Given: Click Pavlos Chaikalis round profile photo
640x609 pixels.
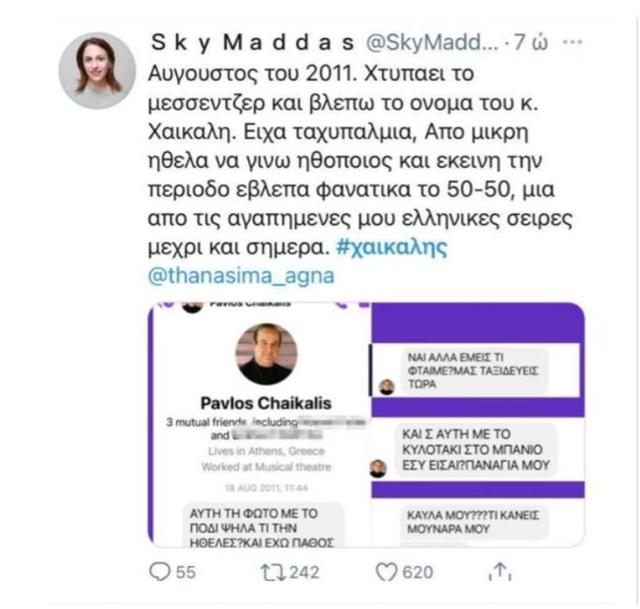Looking at the screenshot, I should 267,354.
